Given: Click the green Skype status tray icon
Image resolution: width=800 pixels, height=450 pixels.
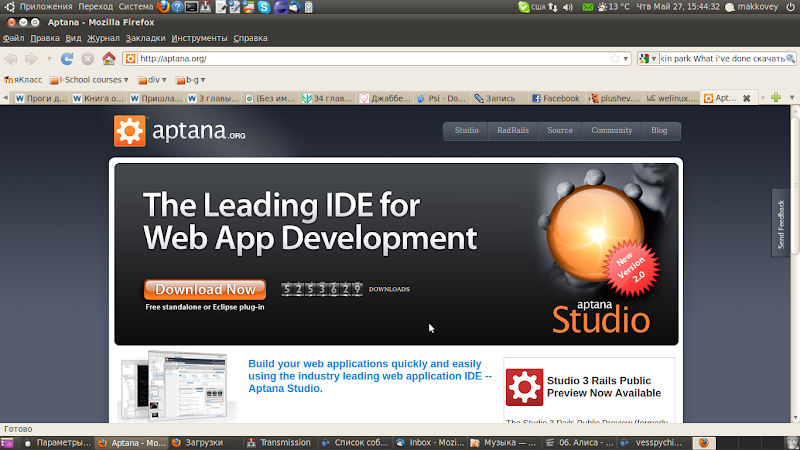Looking at the screenshot, I should [523, 7].
